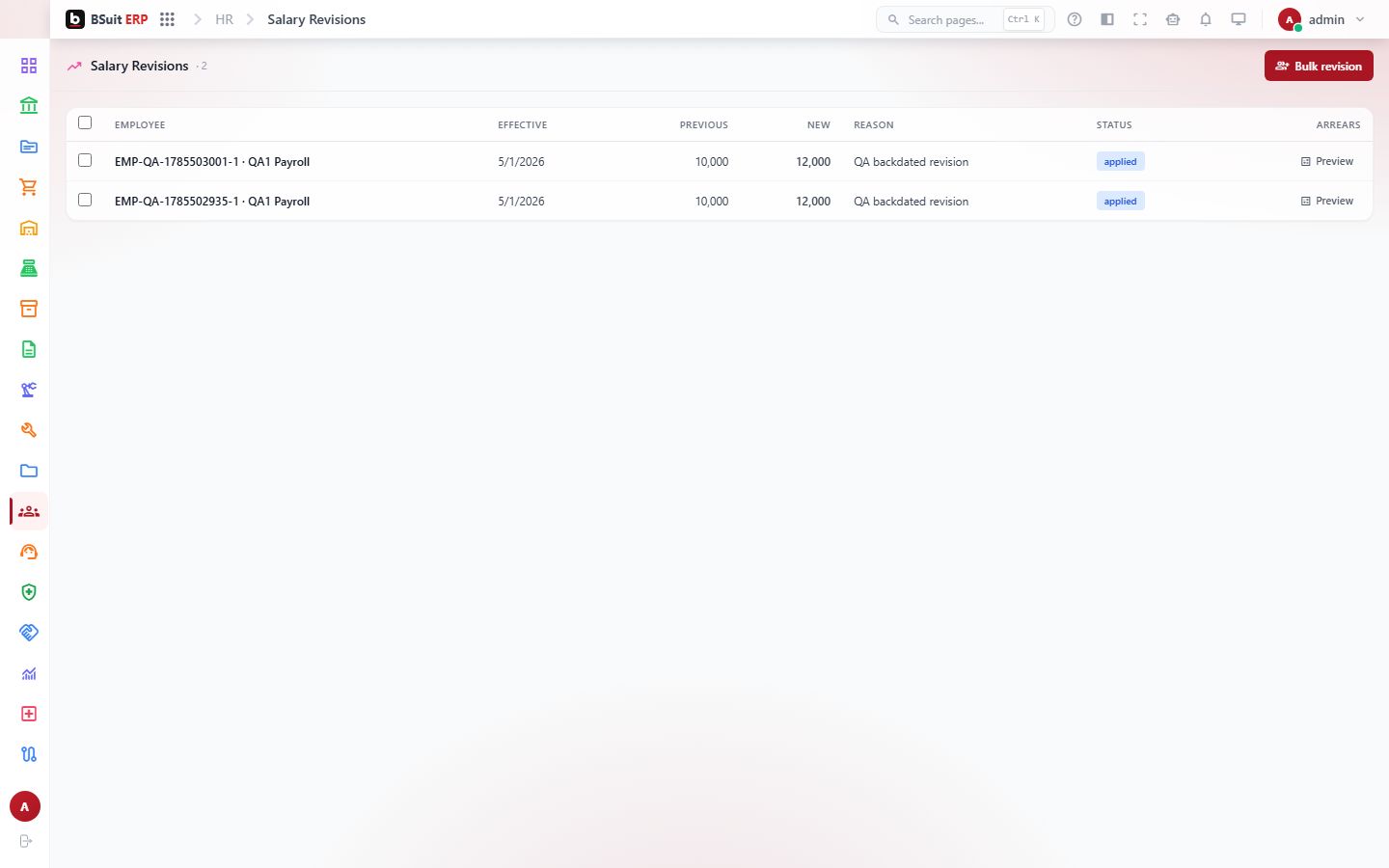
Task: Open the archive box module in sidebar
Action: click(29, 309)
